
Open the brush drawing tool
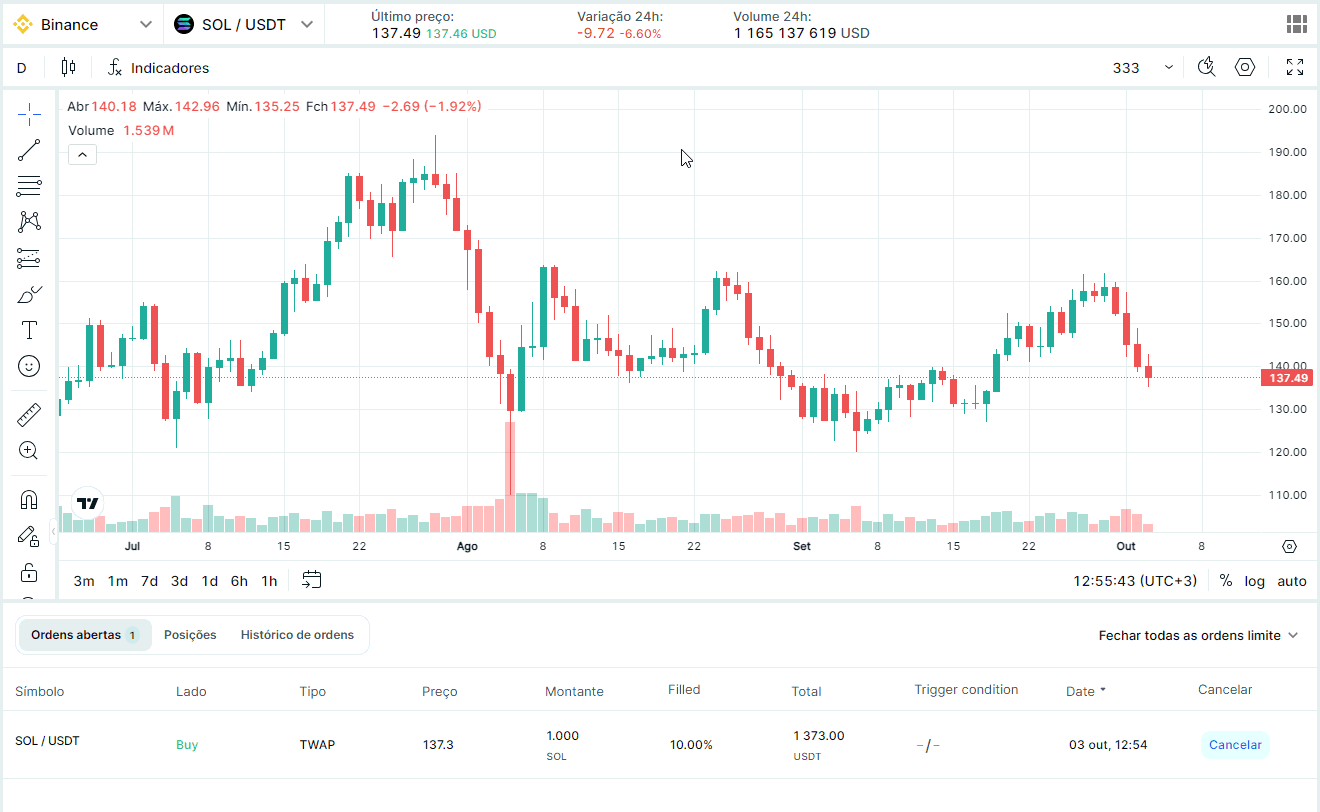(x=29, y=295)
